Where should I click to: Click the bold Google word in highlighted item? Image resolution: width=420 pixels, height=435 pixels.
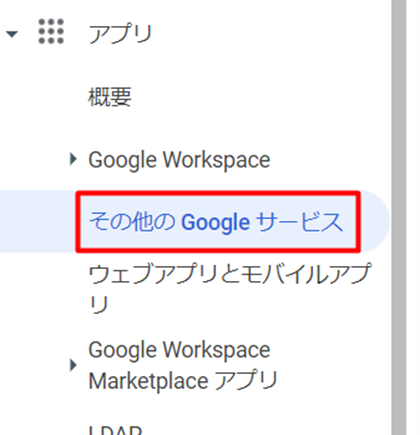tap(215, 223)
